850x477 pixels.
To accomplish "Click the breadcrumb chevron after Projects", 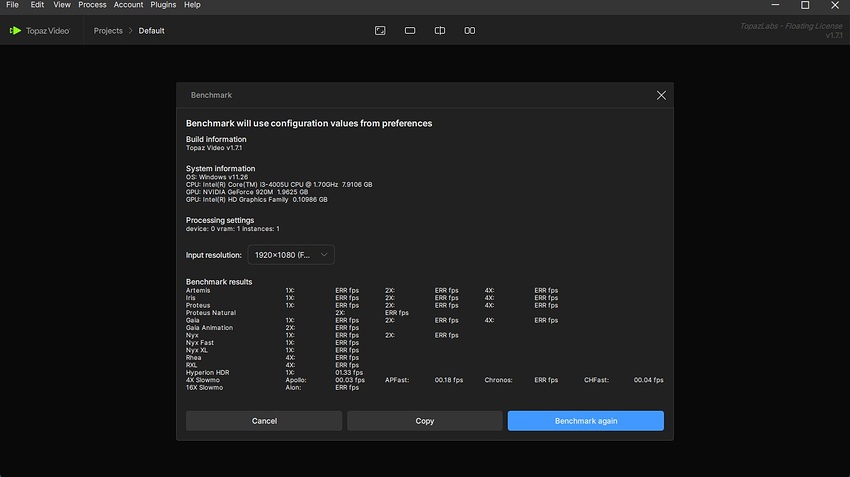I will 131,31.
